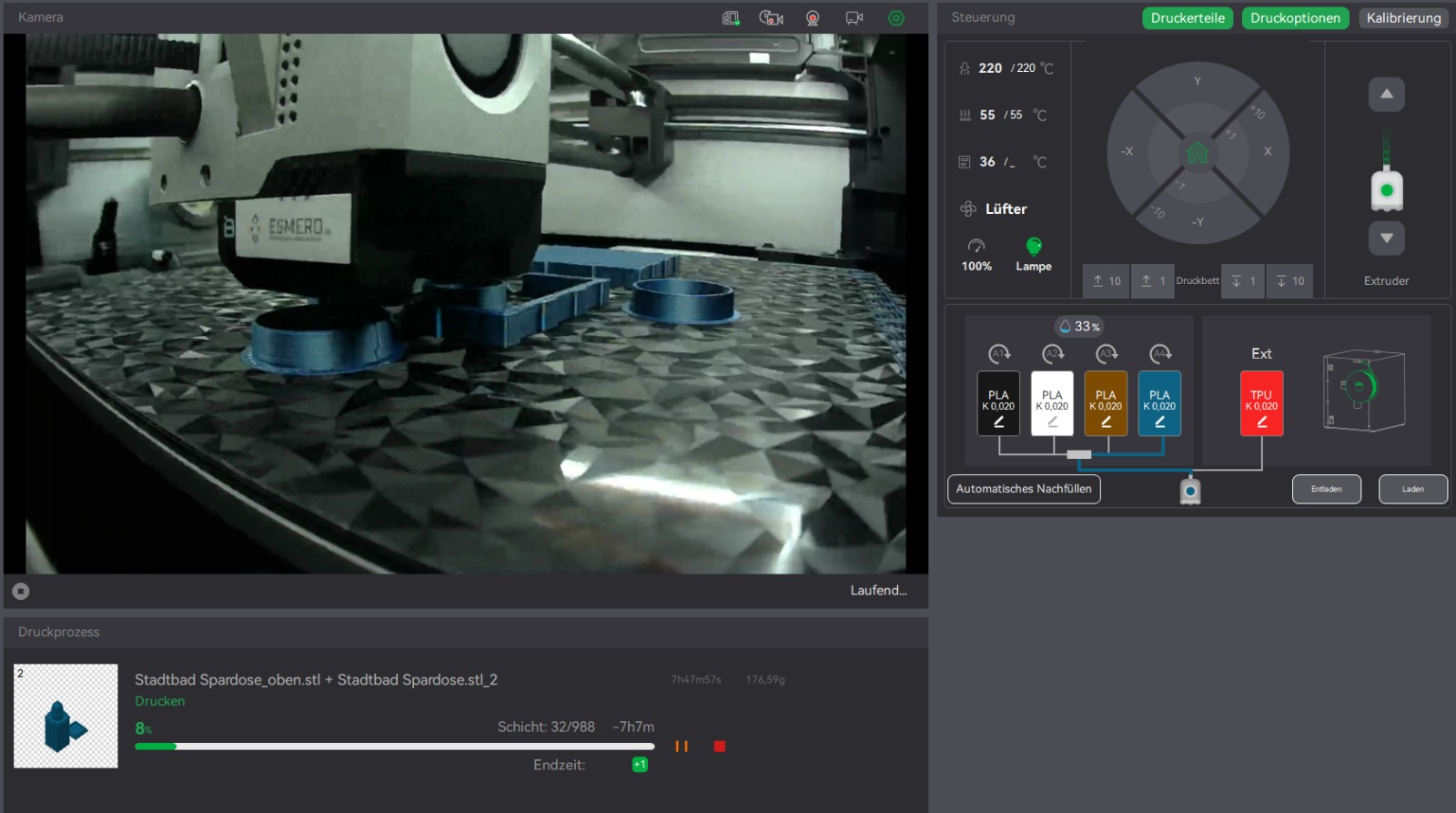
Task: Refresh AMS slot A1 filament reading
Action: 998,353
